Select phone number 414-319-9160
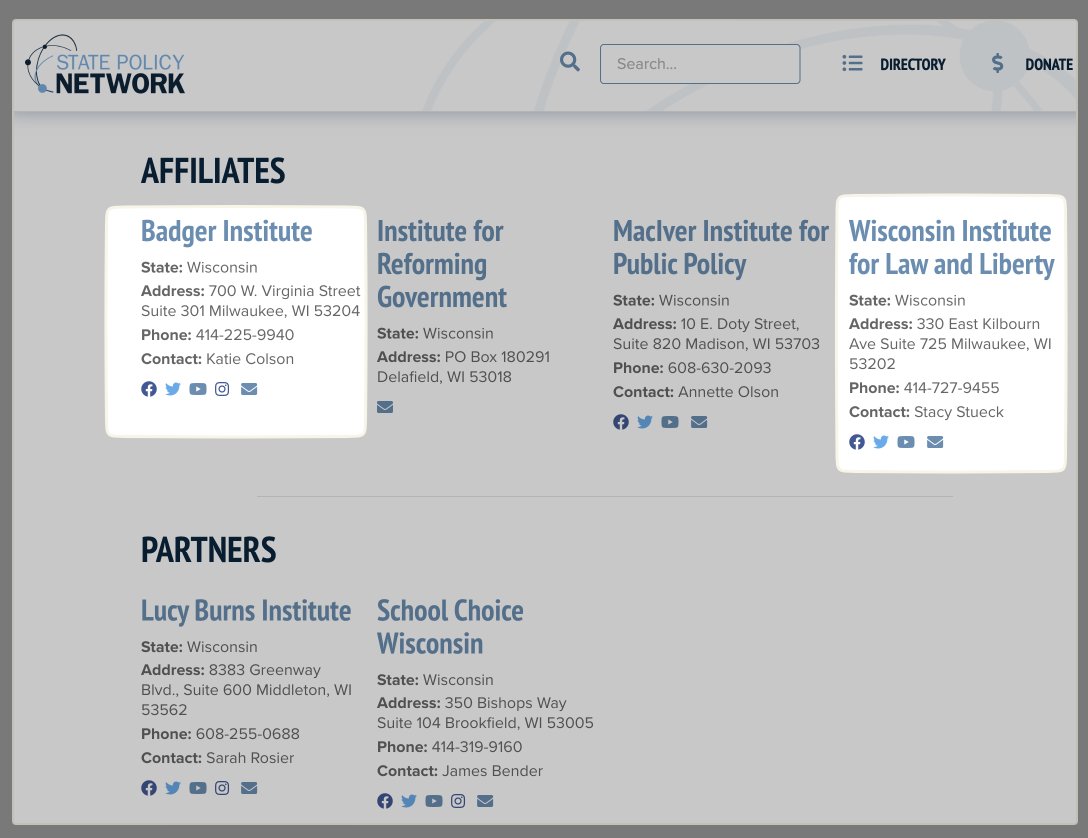The width and height of the screenshot is (1088, 838). point(477,747)
